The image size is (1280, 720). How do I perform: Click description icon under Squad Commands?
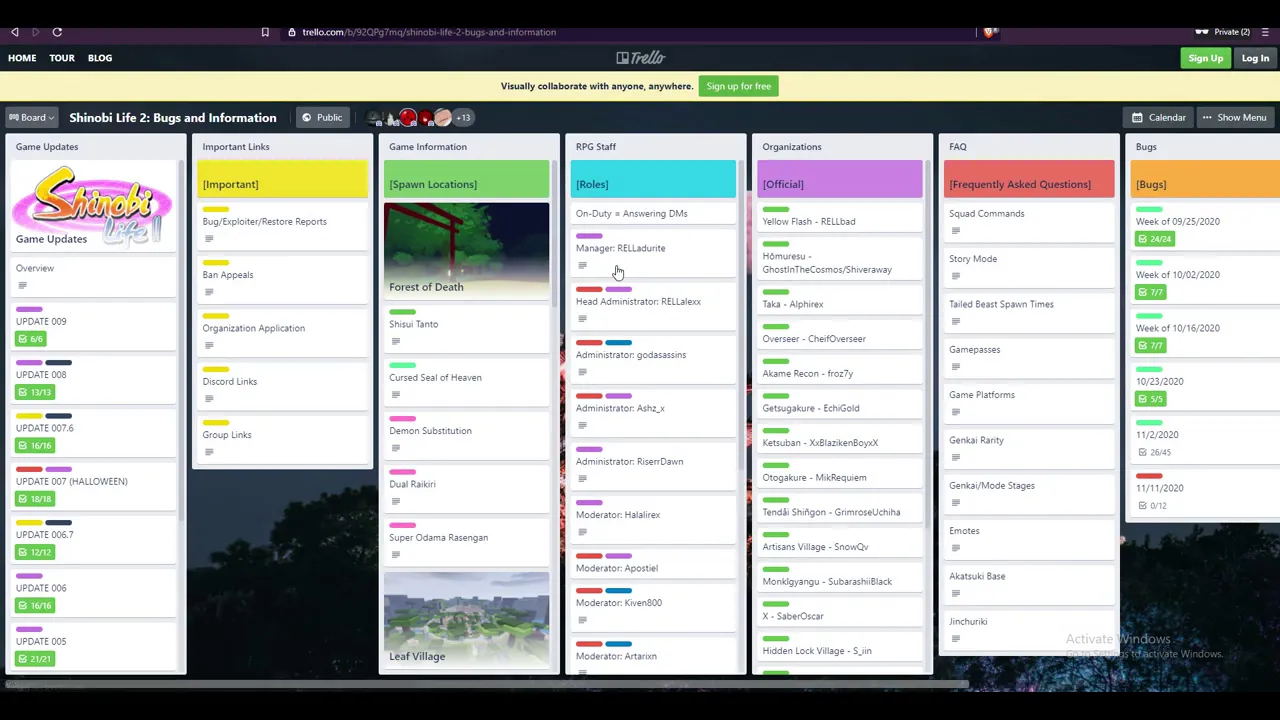tap(955, 231)
